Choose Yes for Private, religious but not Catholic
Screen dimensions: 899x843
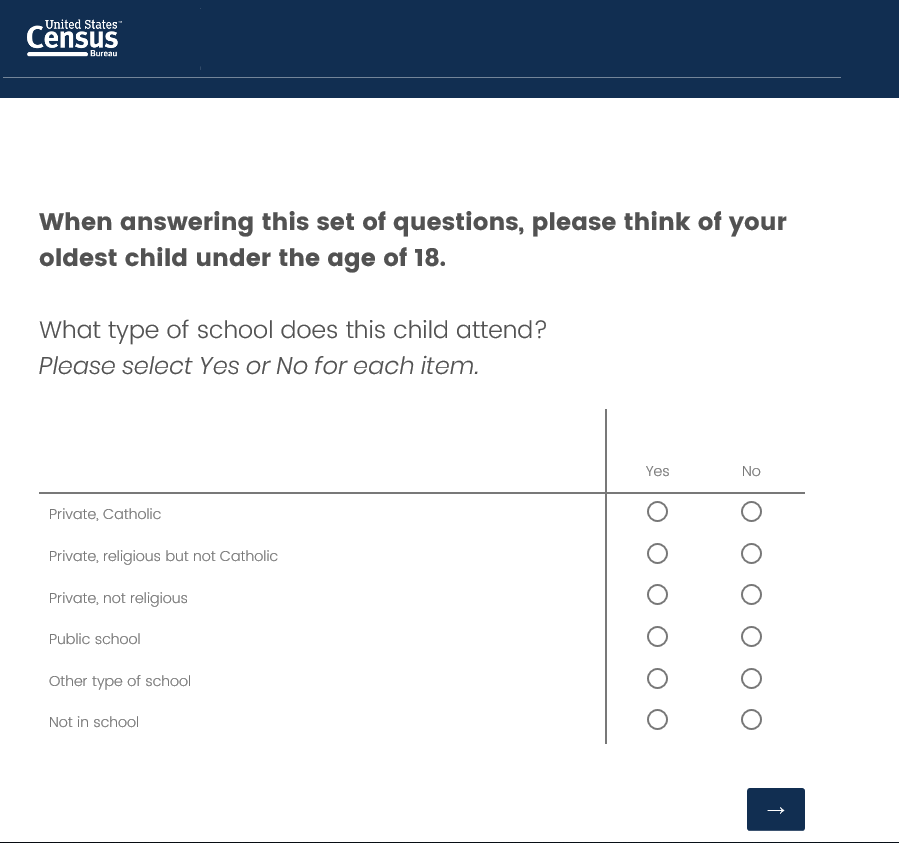(657, 554)
